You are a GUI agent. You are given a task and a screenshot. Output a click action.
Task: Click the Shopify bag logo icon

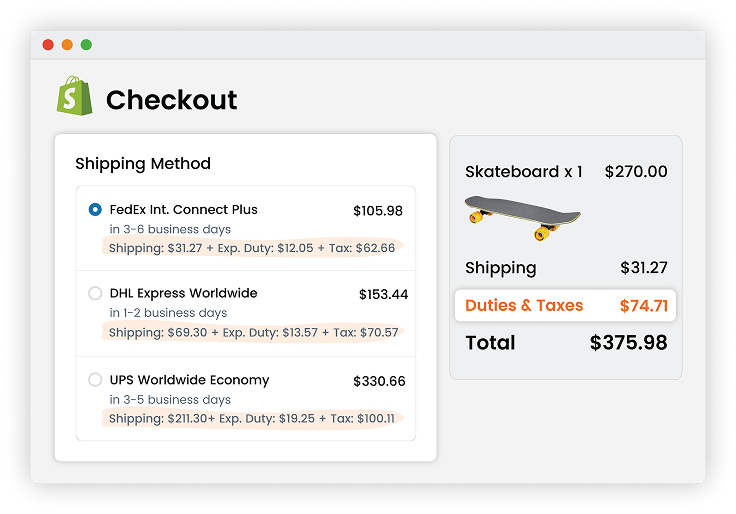(74, 96)
